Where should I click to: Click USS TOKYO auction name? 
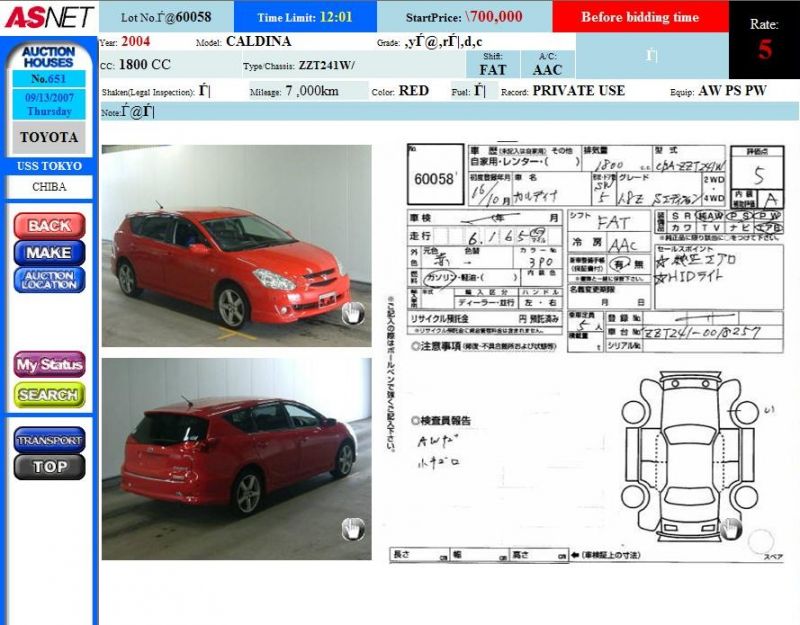[49, 166]
